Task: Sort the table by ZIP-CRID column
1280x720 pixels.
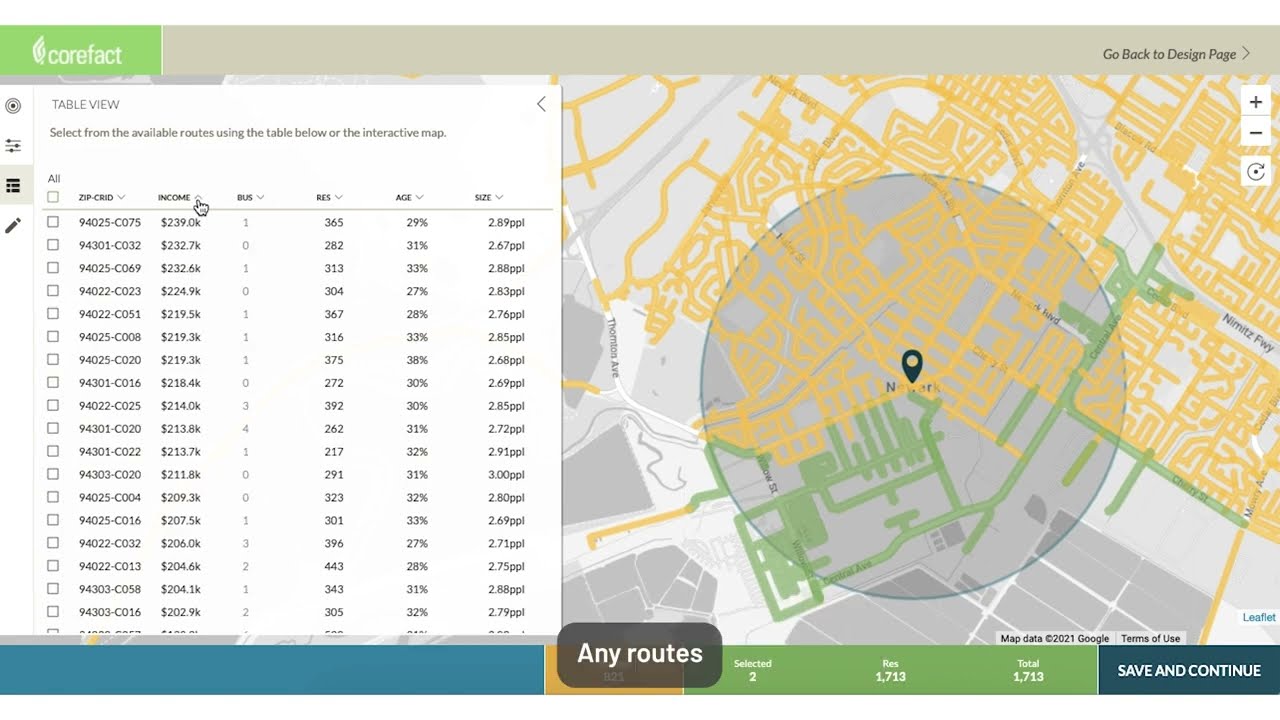Action: pos(101,198)
